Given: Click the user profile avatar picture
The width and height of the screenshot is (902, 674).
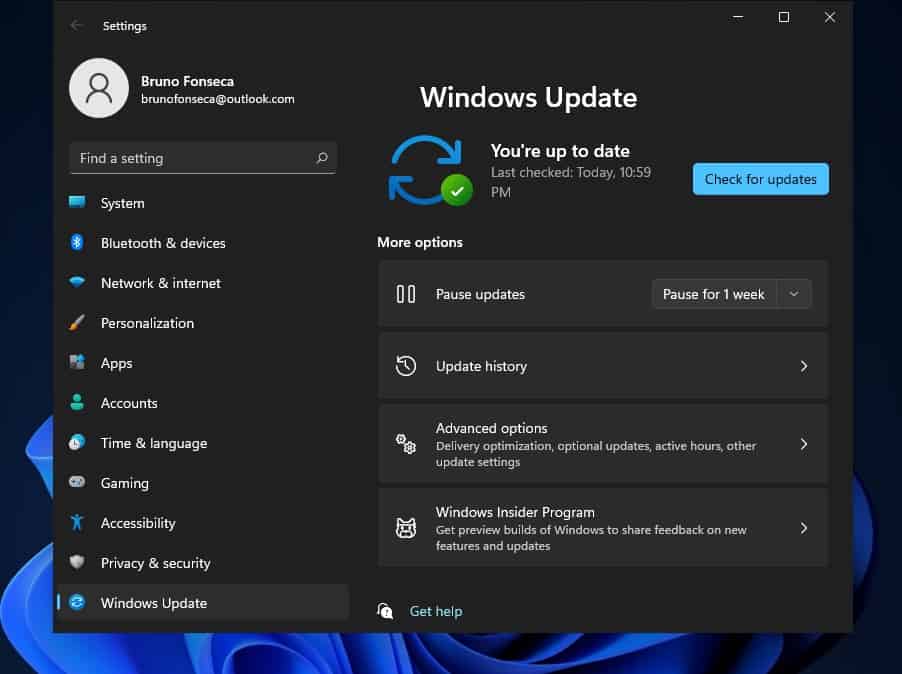Looking at the screenshot, I should click(x=99, y=88).
